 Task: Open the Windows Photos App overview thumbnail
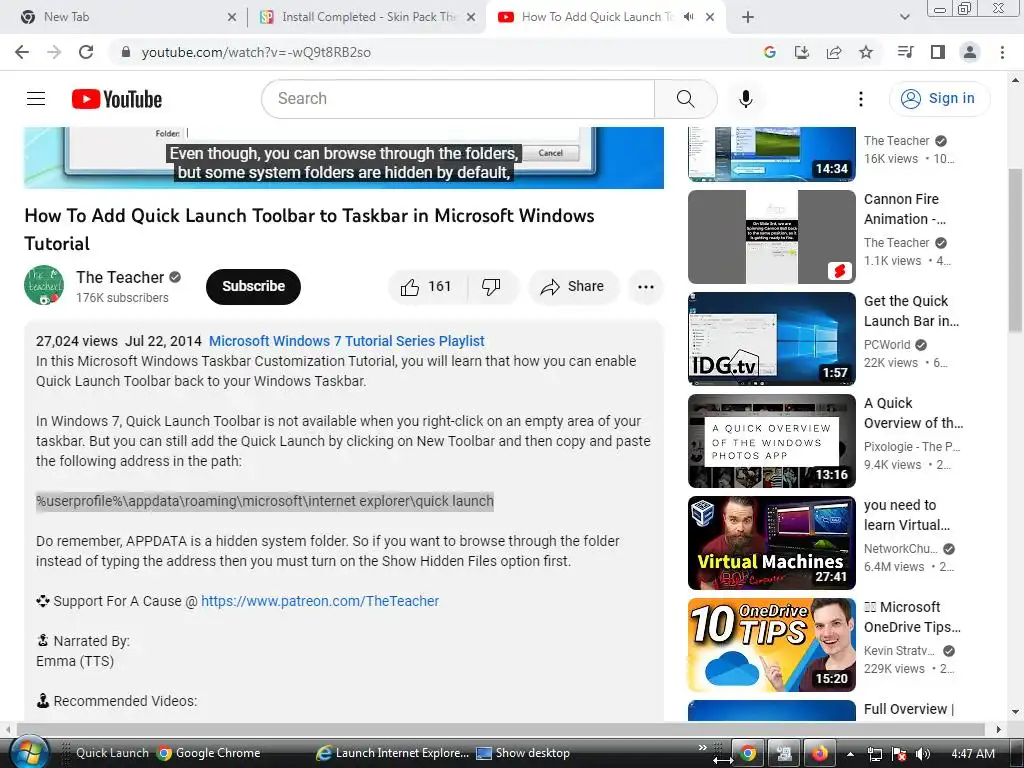point(771,441)
